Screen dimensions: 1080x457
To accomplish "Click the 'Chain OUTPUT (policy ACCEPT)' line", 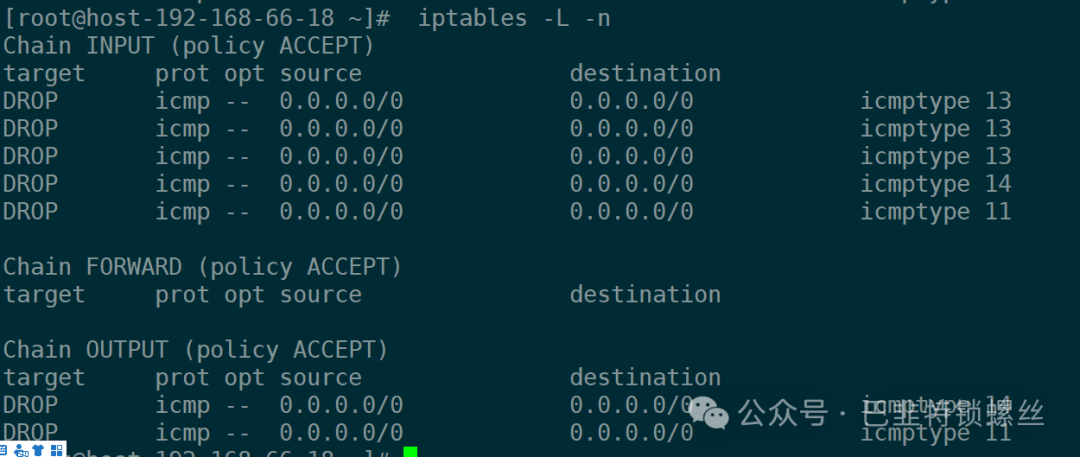I will 195,350.
